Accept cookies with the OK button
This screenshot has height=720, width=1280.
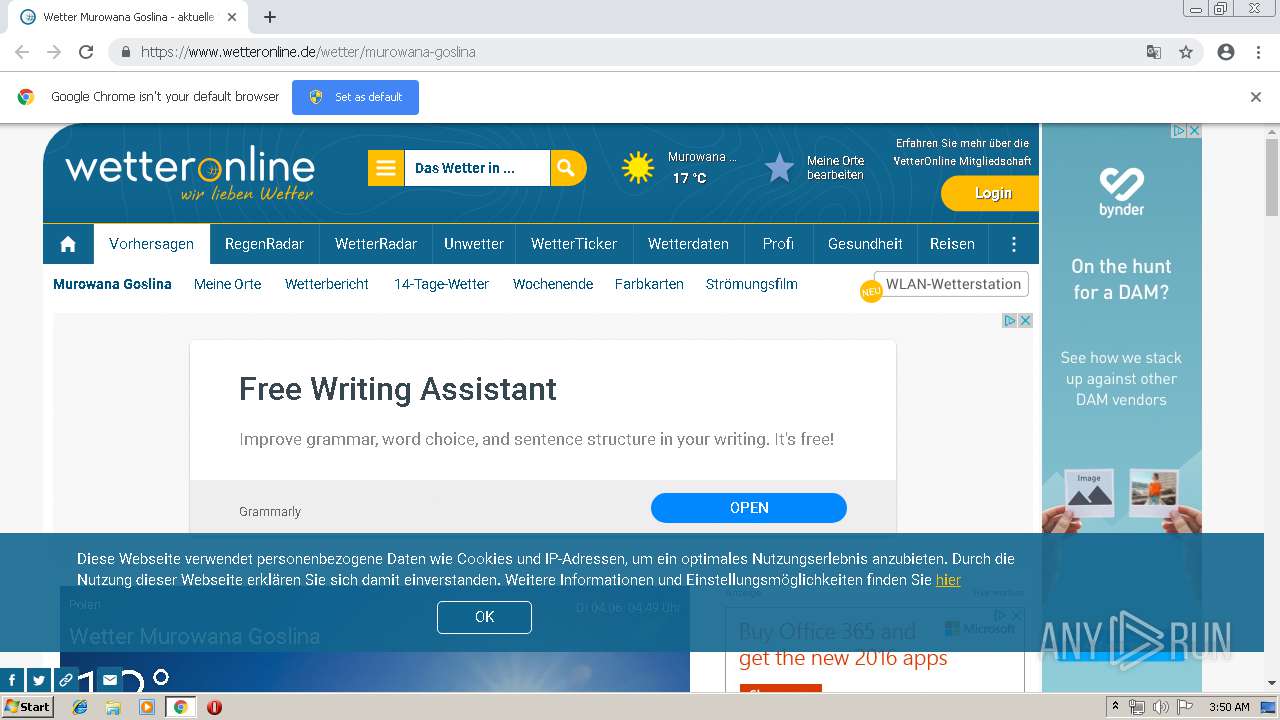[x=484, y=617]
